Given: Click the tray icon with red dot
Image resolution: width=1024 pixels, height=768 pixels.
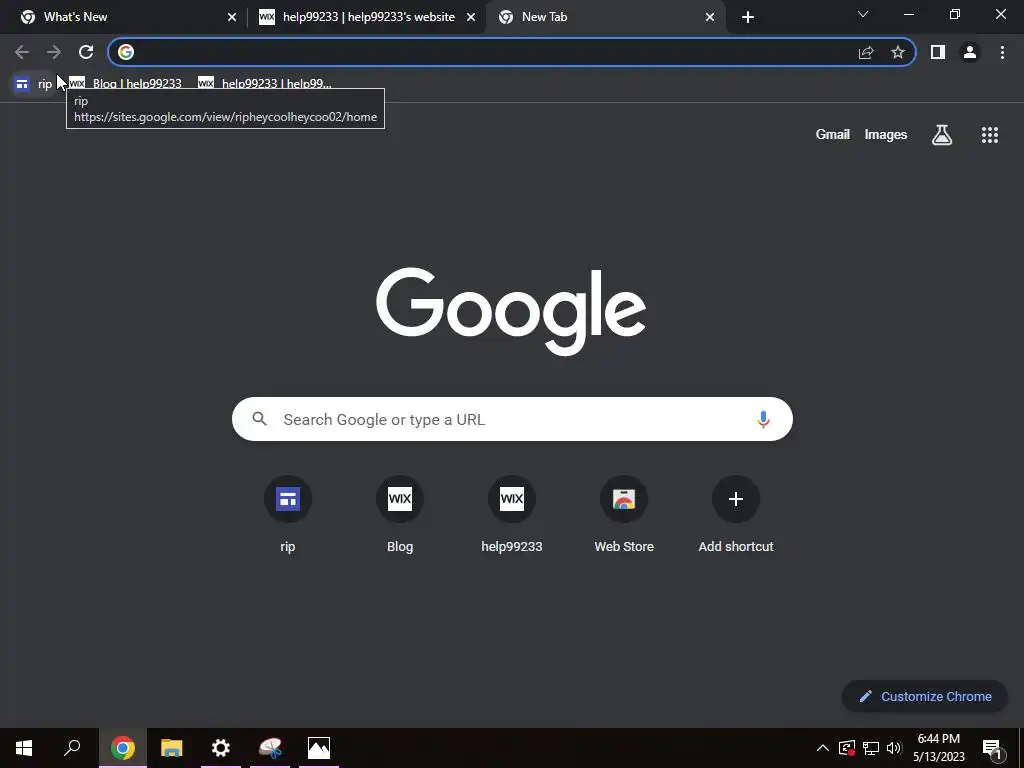Looking at the screenshot, I should [x=847, y=748].
